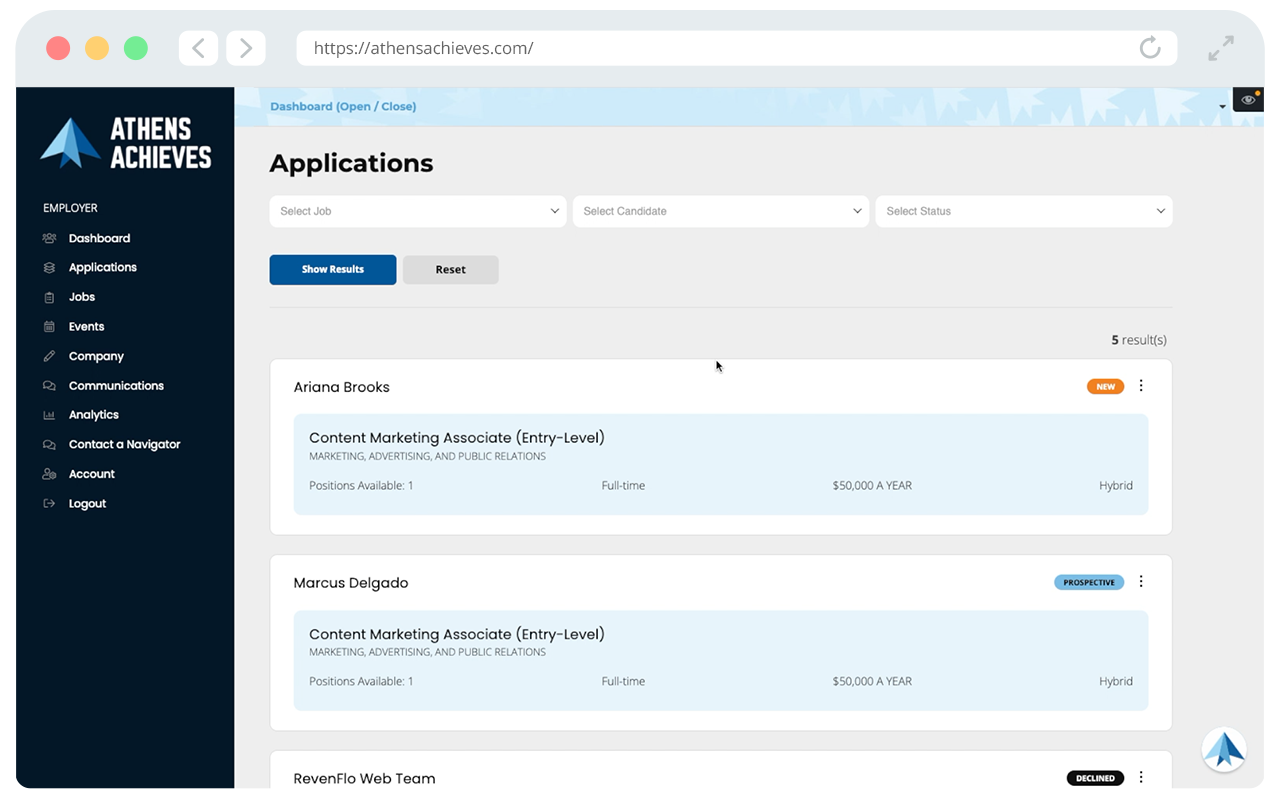Open Analytics via the chart icon
Image resolution: width=1280 pixels, height=798 pixels.
49,414
